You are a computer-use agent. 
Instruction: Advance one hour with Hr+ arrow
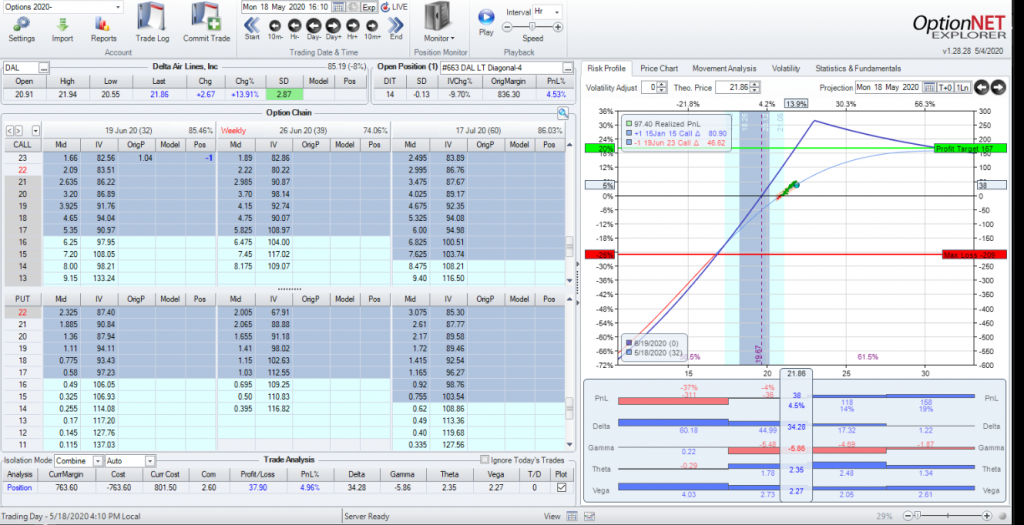tap(353, 25)
